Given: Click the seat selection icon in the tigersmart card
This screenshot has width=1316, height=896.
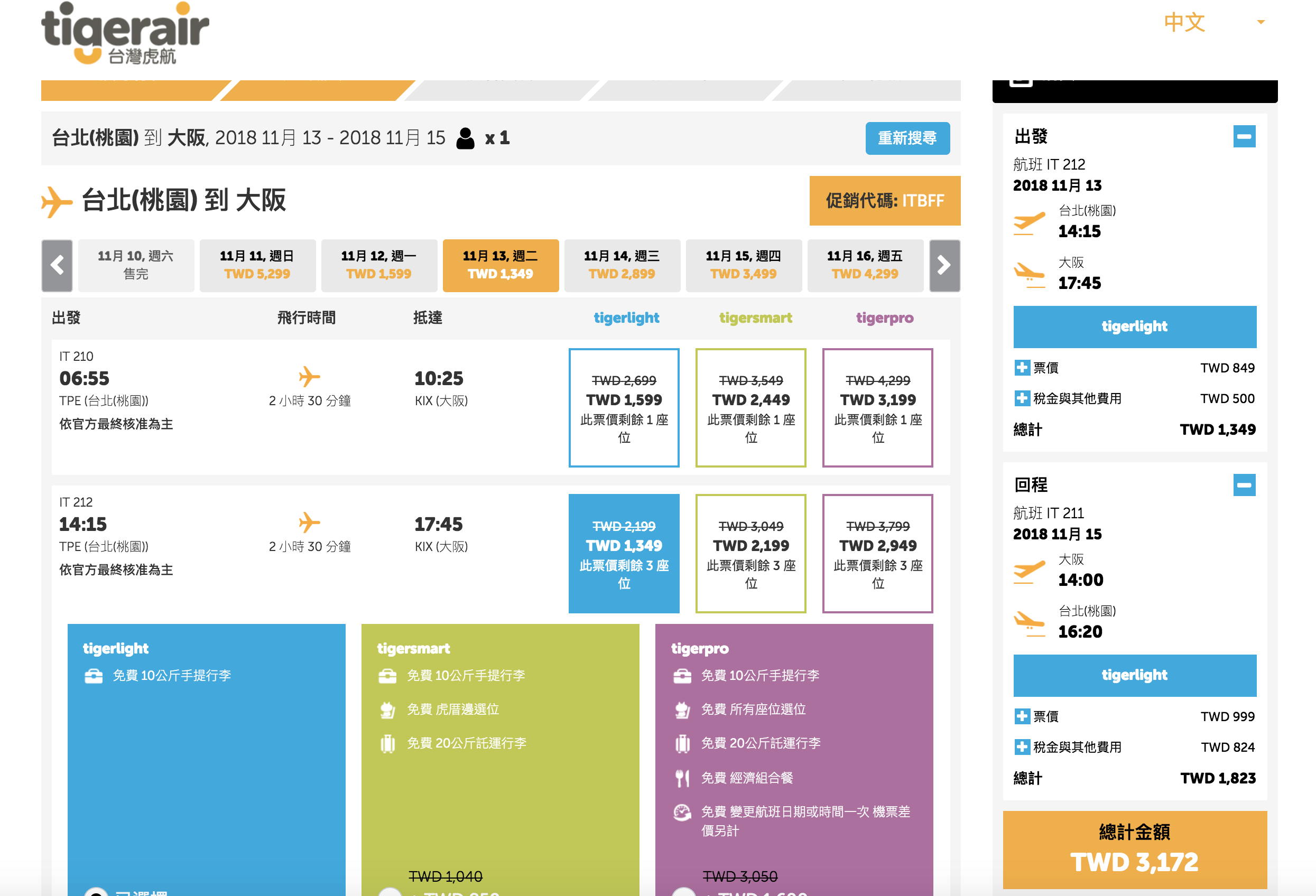Looking at the screenshot, I should [x=387, y=710].
